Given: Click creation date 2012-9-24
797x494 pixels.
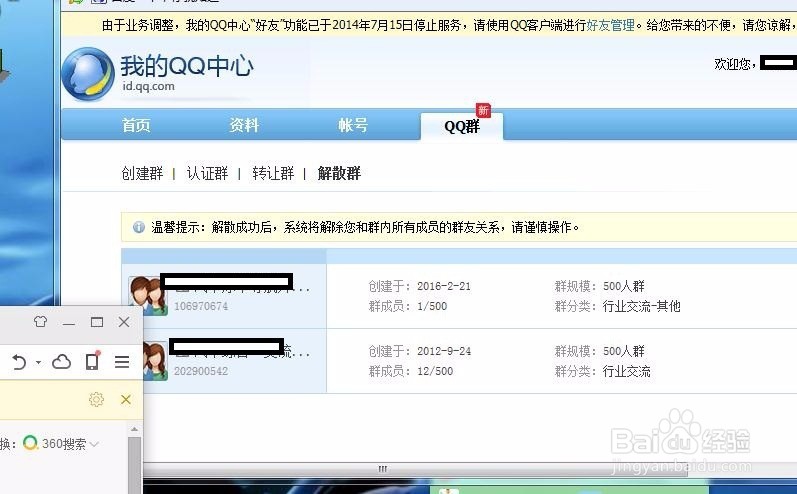Looking at the screenshot, I should tap(444, 351).
